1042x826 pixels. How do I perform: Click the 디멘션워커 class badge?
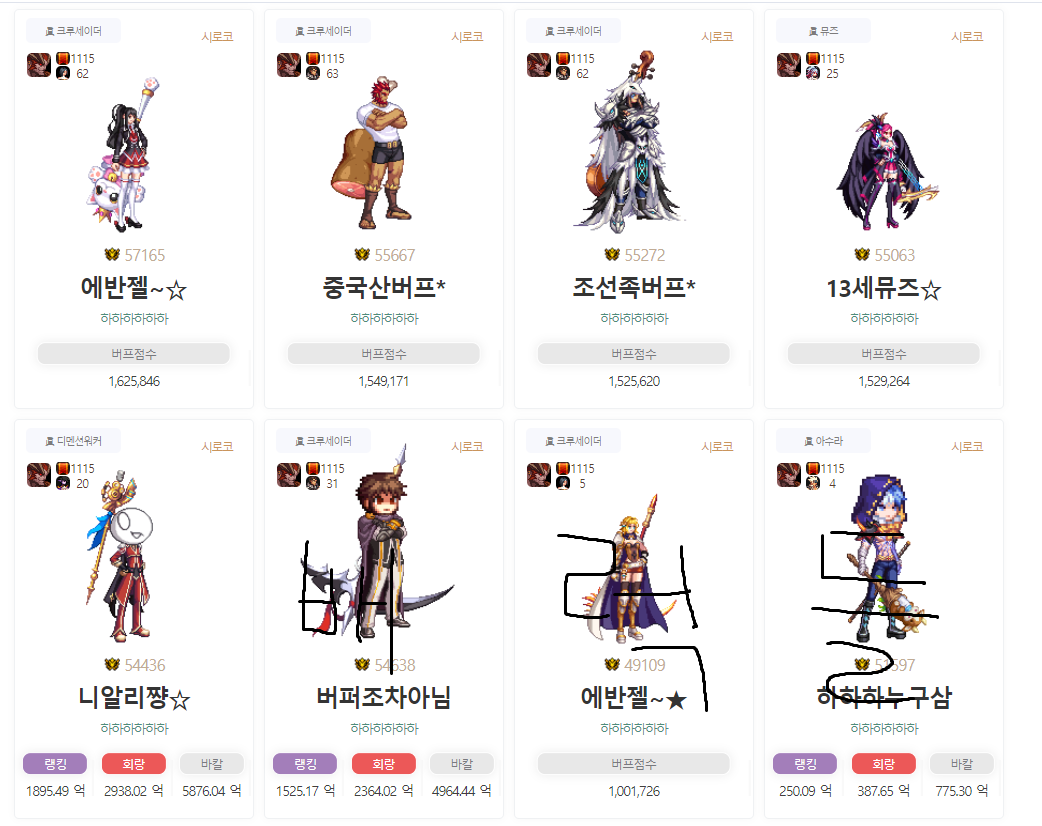click(x=74, y=441)
